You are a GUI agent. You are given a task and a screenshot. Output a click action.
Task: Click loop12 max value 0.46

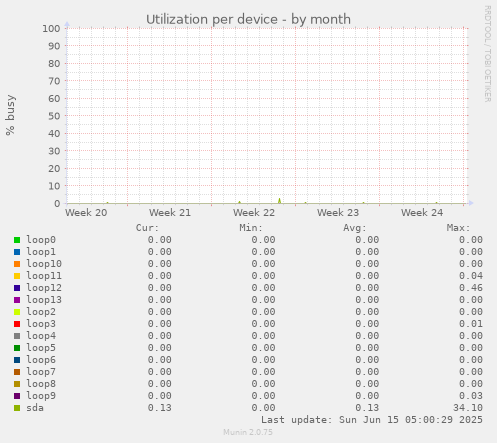coord(471,288)
